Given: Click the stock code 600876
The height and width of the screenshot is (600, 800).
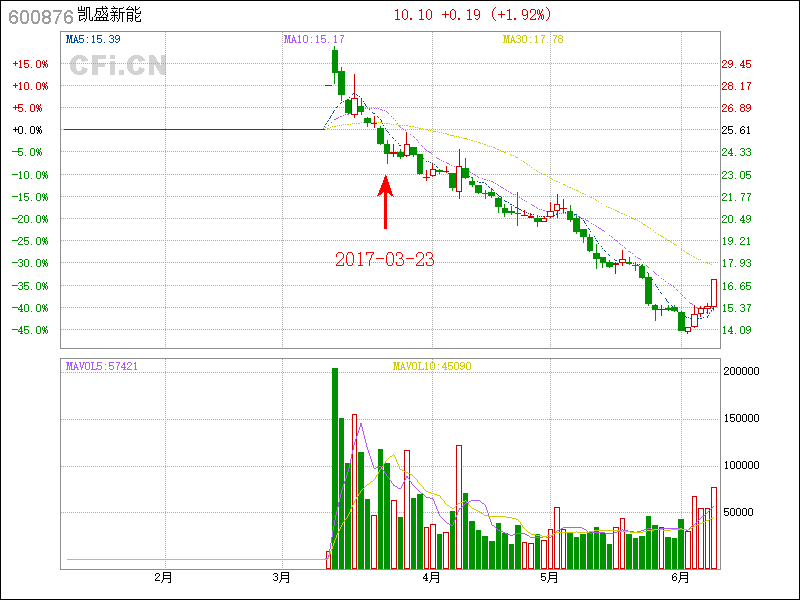Looking at the screenshot, I should (x=41, y=17).
